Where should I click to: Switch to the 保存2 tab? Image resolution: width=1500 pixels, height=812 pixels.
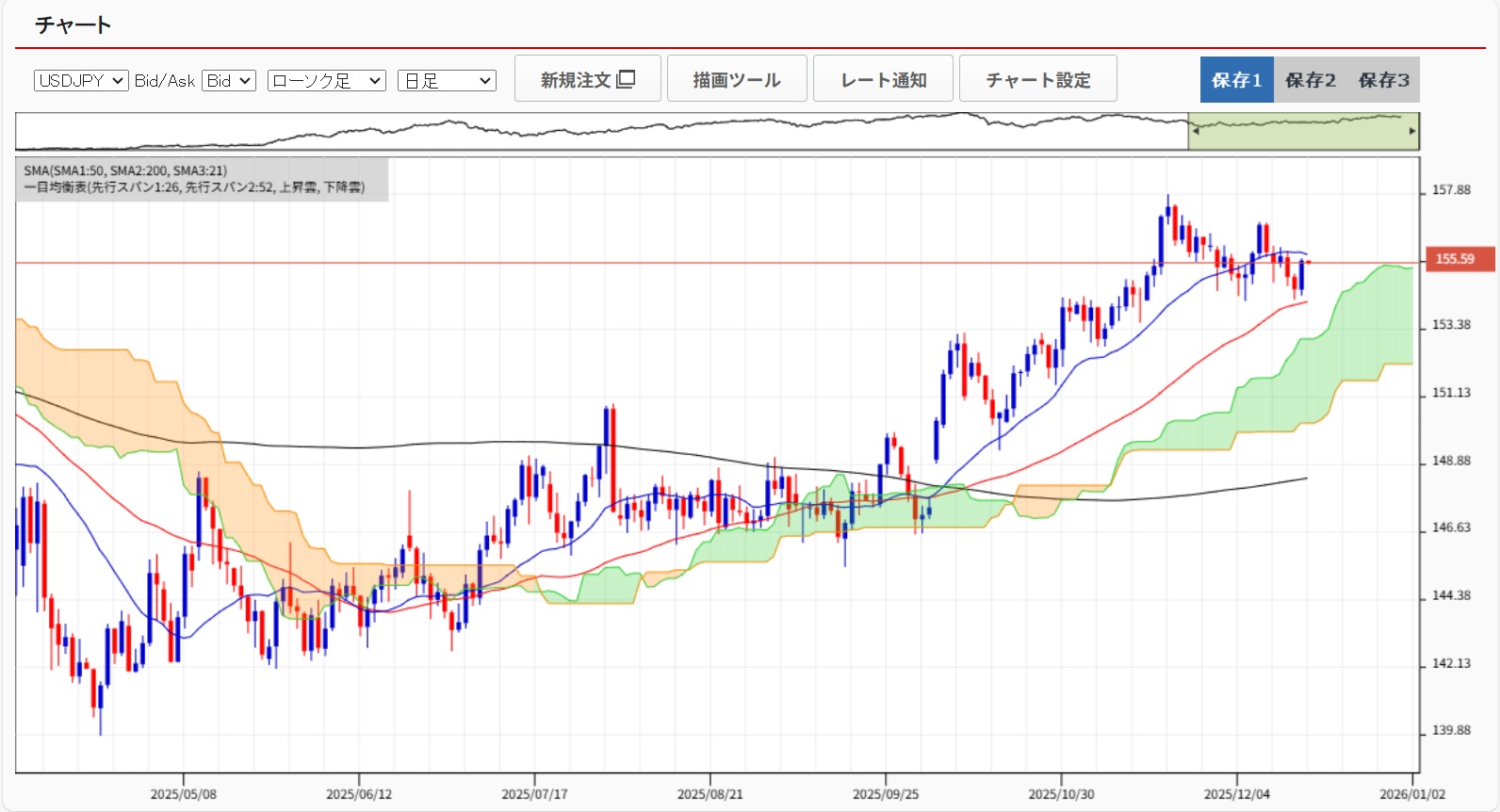click(1310, 80)
